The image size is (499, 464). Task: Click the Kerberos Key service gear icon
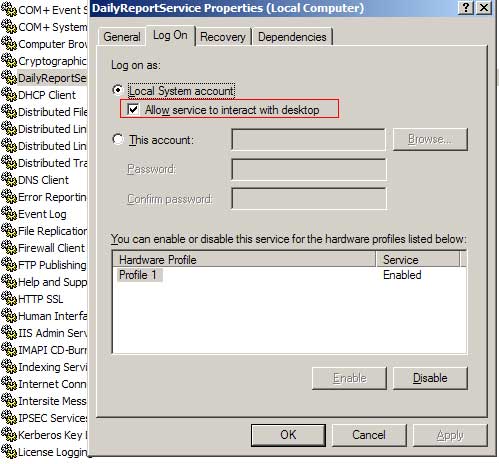pos(9,435)
